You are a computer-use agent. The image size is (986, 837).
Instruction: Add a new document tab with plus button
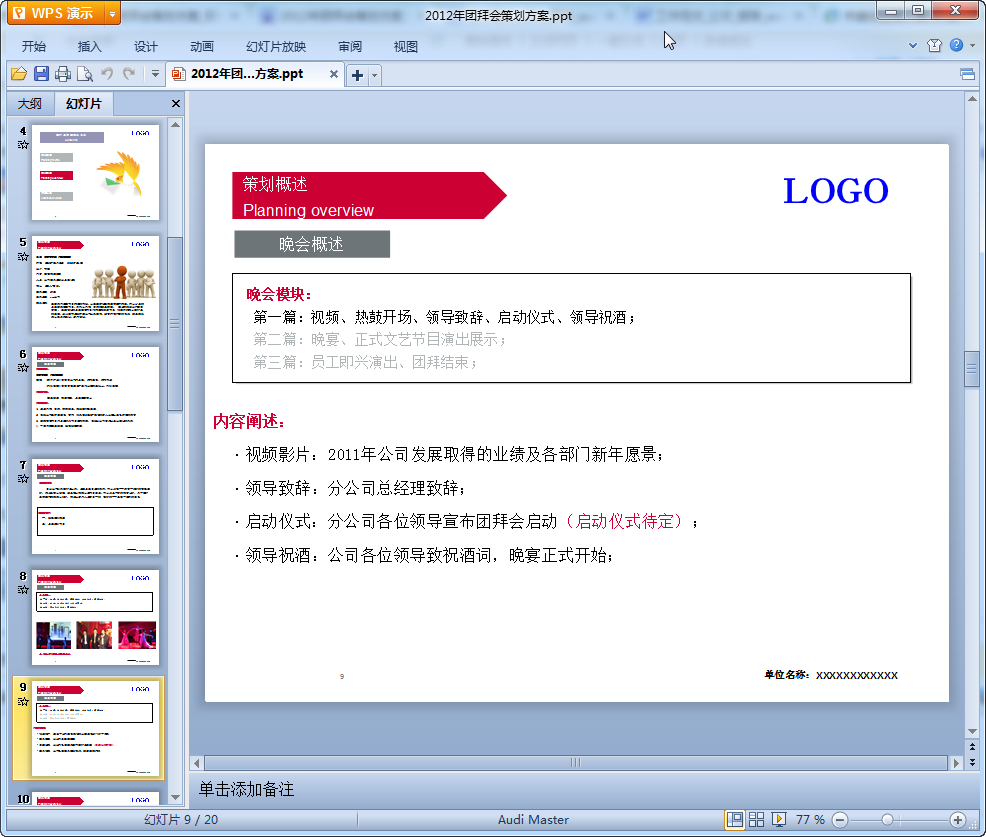pyautogui.click(x=357, y=75)
